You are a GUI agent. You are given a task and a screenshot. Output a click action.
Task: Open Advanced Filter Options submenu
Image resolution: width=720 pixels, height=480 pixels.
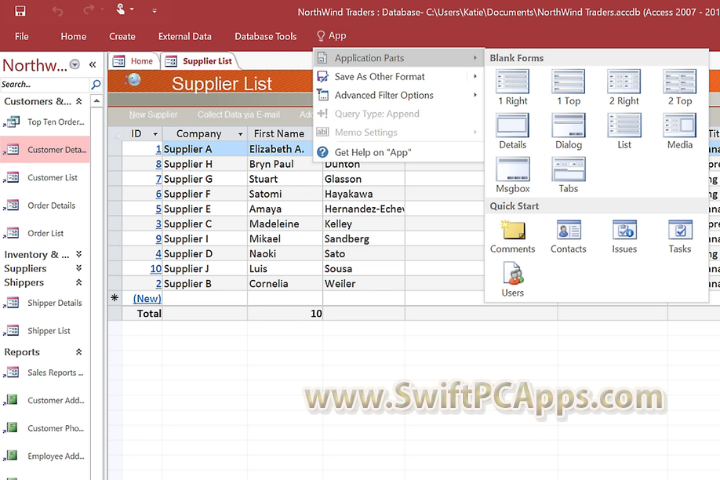pyautogui.click(x=399, y=95)
